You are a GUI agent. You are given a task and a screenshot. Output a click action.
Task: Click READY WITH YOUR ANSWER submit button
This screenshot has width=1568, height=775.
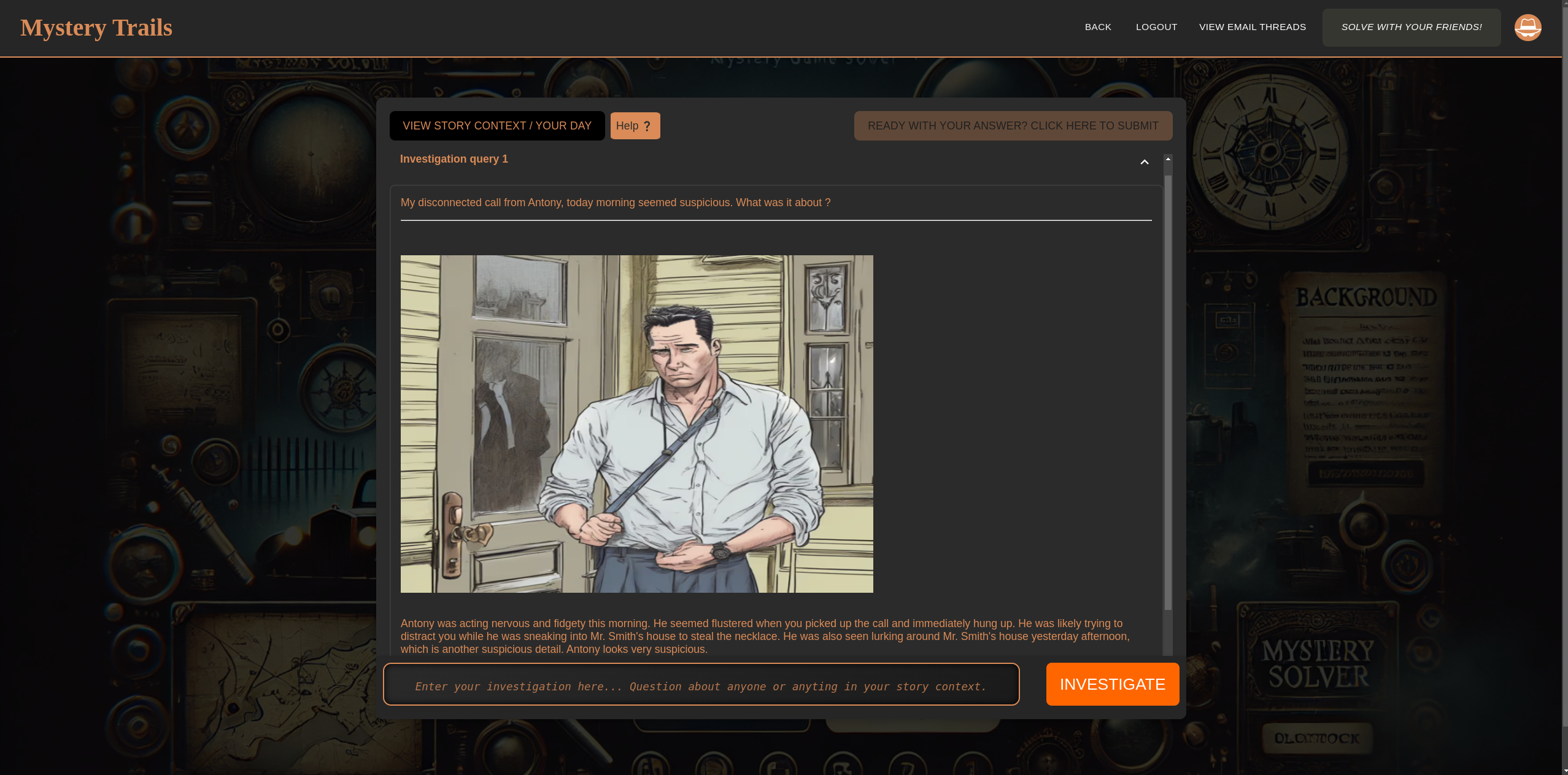tap(1013, 126)
